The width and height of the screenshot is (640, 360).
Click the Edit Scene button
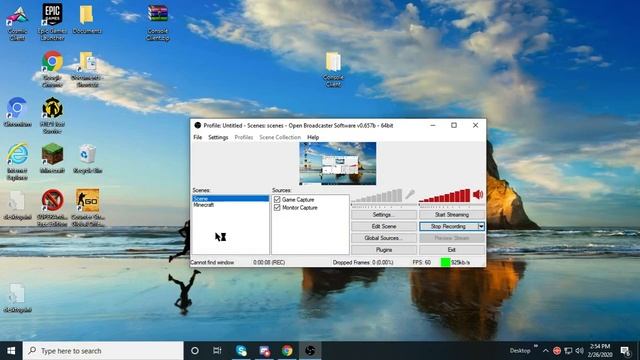[384, 226]
